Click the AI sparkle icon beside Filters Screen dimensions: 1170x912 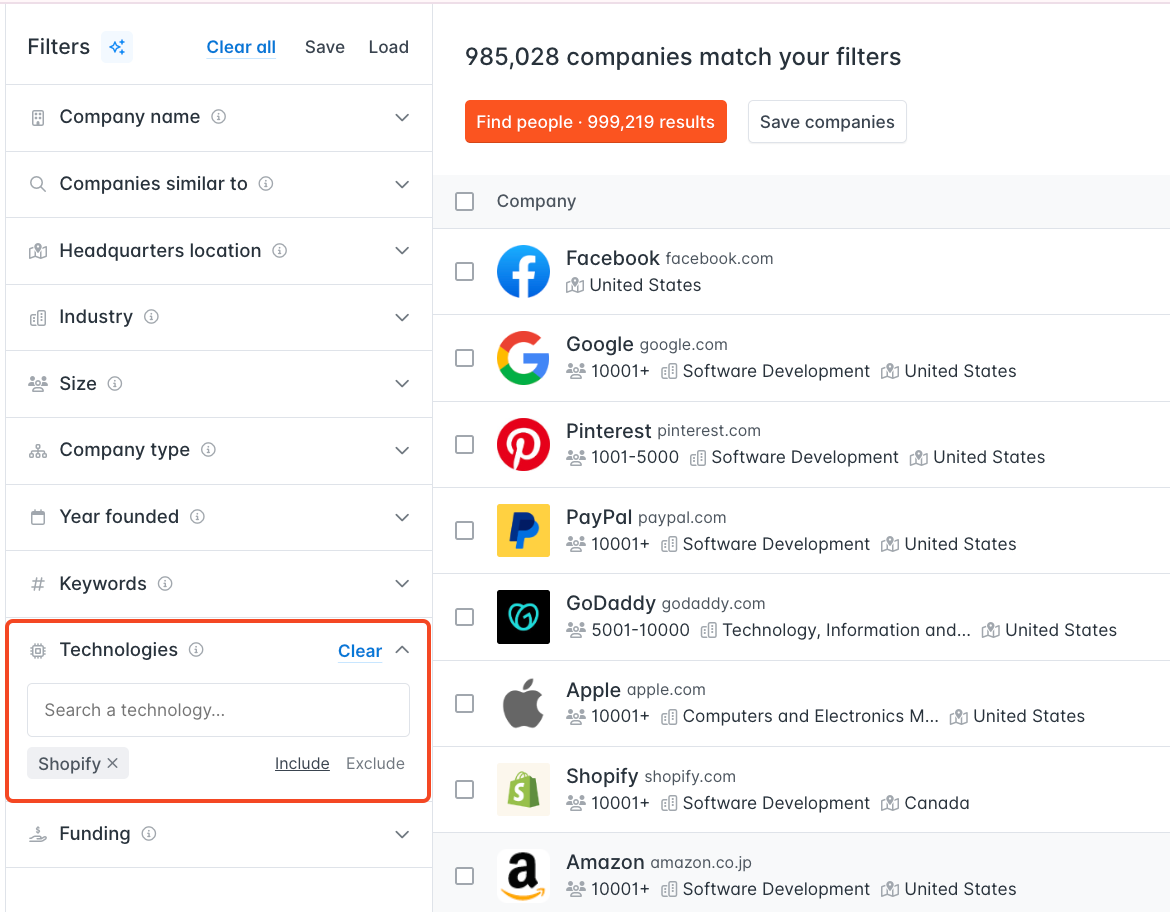pyautogui.click(x=117, y=47)
